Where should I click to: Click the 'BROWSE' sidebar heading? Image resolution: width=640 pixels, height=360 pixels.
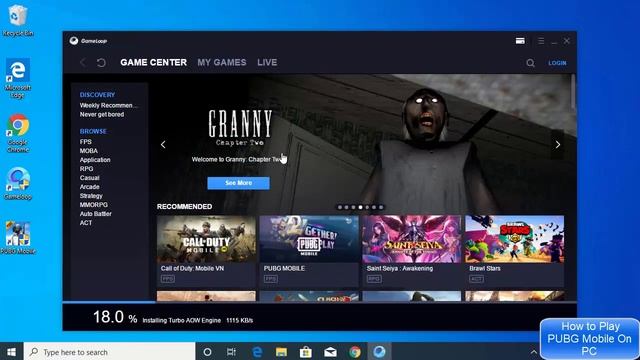click(x=93, y=131)
